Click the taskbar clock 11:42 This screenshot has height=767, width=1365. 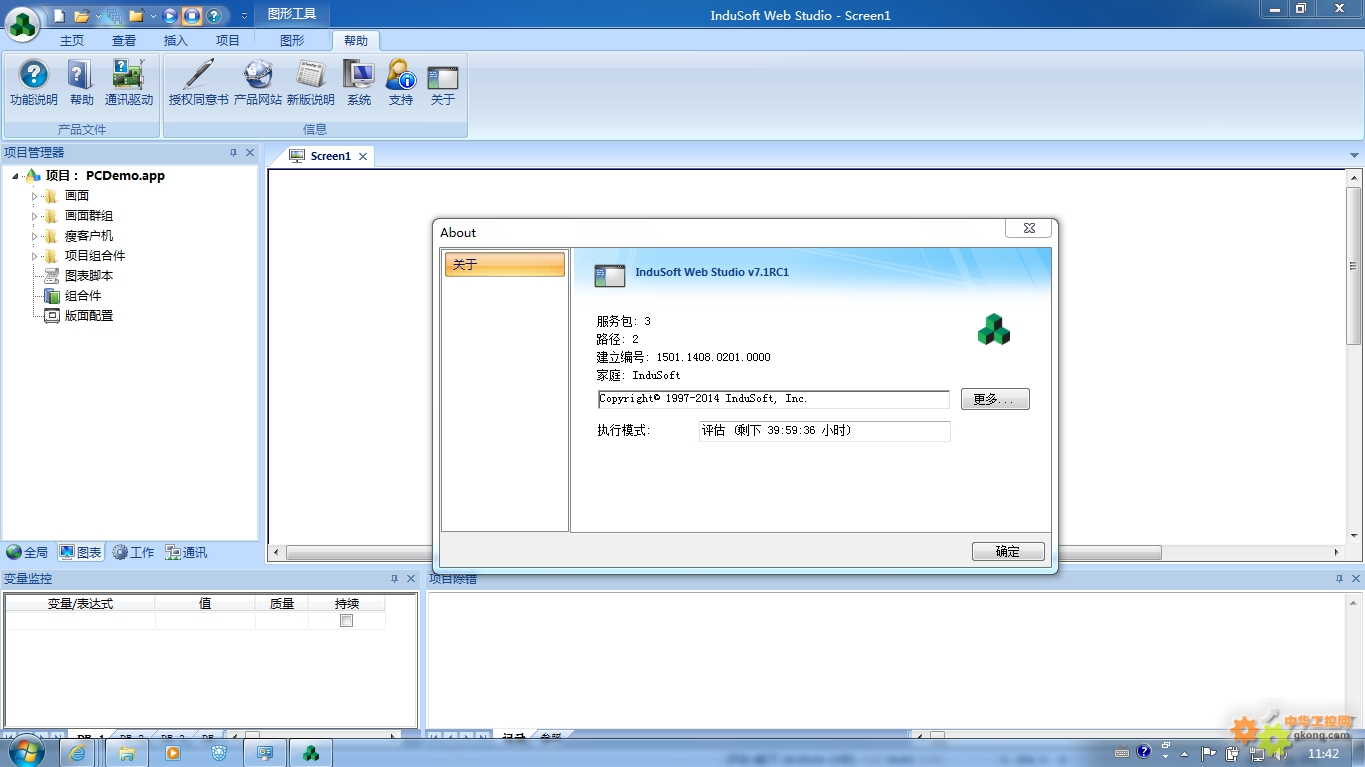point(1323,753)
